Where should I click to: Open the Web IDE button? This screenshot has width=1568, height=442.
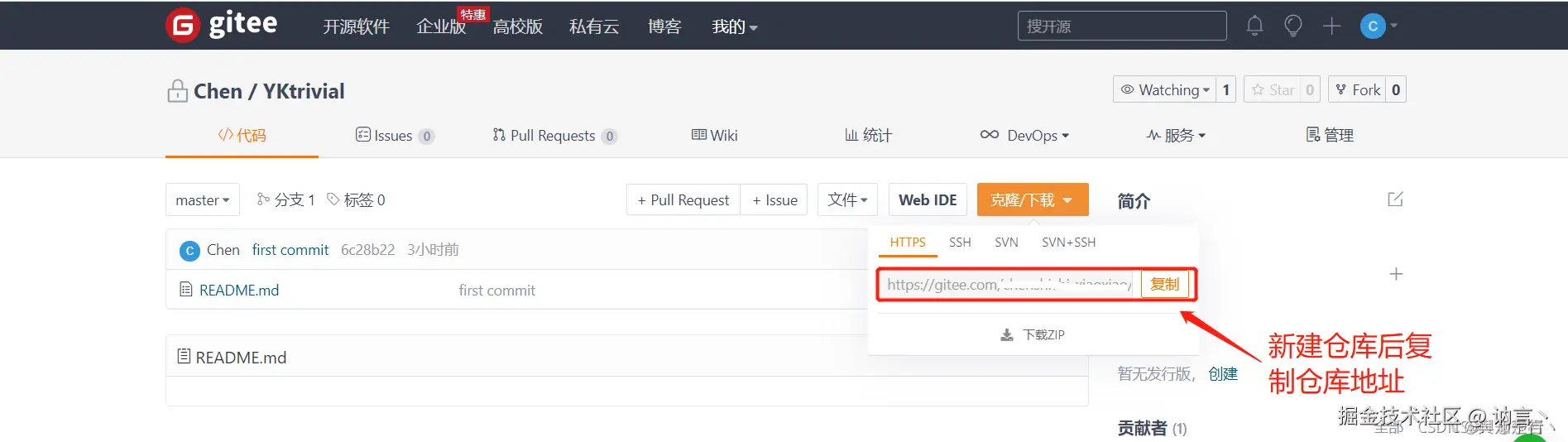point(928,199)
